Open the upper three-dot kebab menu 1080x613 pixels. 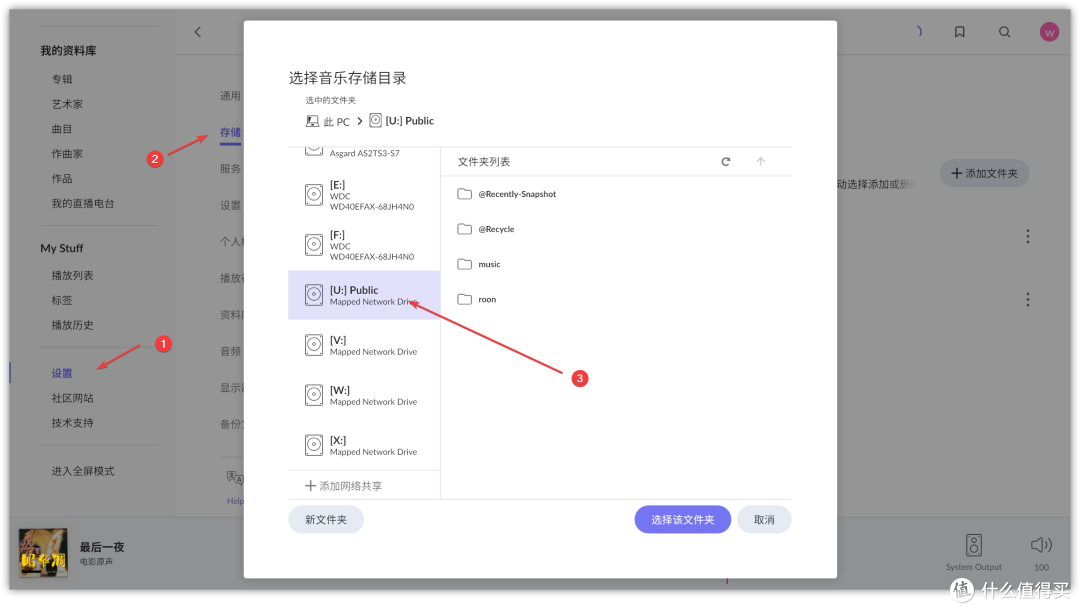tap(1028, 235)
